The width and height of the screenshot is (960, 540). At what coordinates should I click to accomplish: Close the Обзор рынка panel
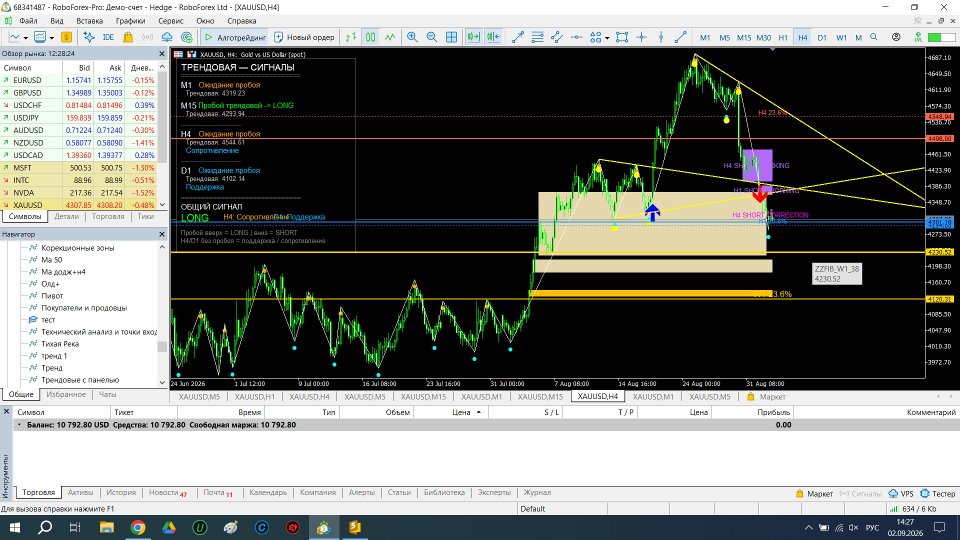pyautogui.click(x=162, y=54)
